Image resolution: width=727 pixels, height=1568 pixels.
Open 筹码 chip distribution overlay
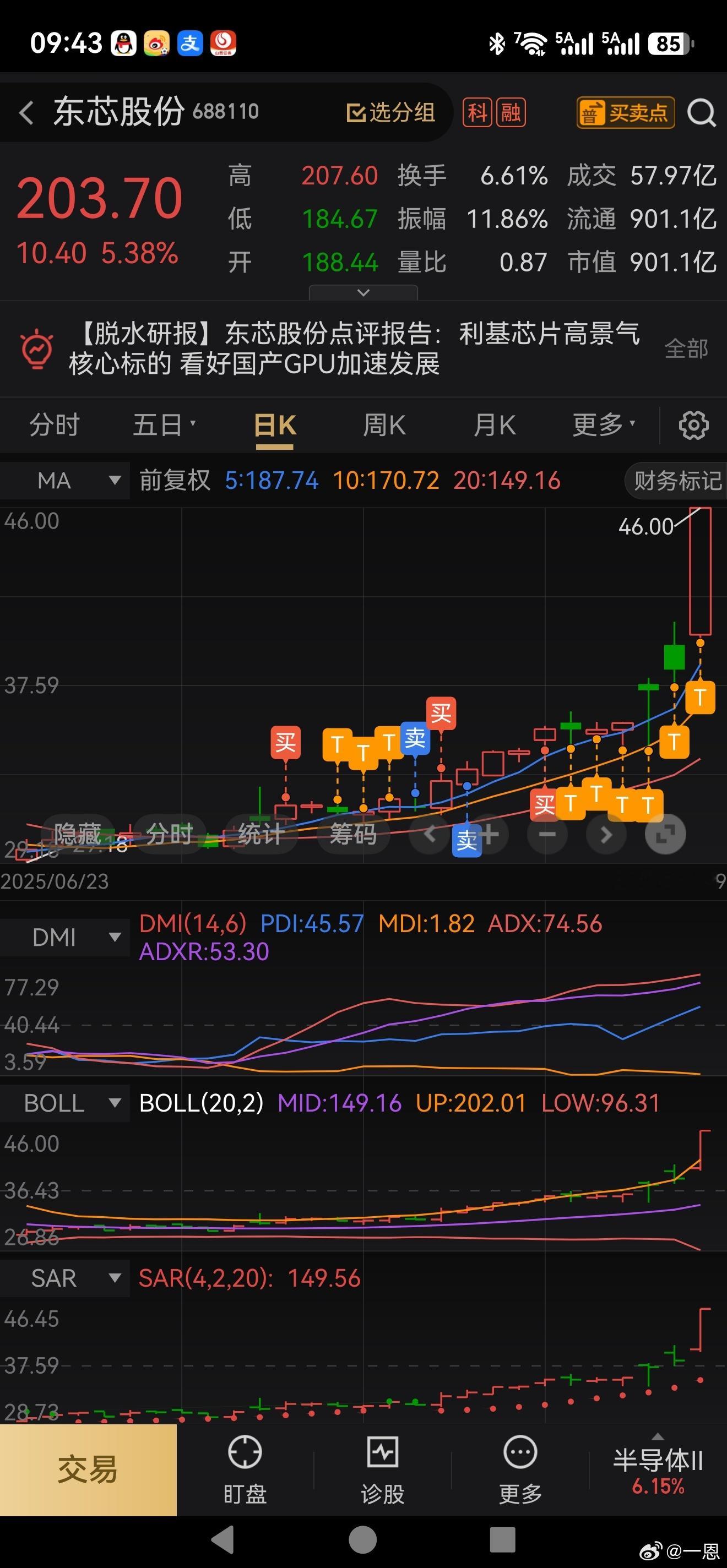pyautogui.click(x=353, y=834)
